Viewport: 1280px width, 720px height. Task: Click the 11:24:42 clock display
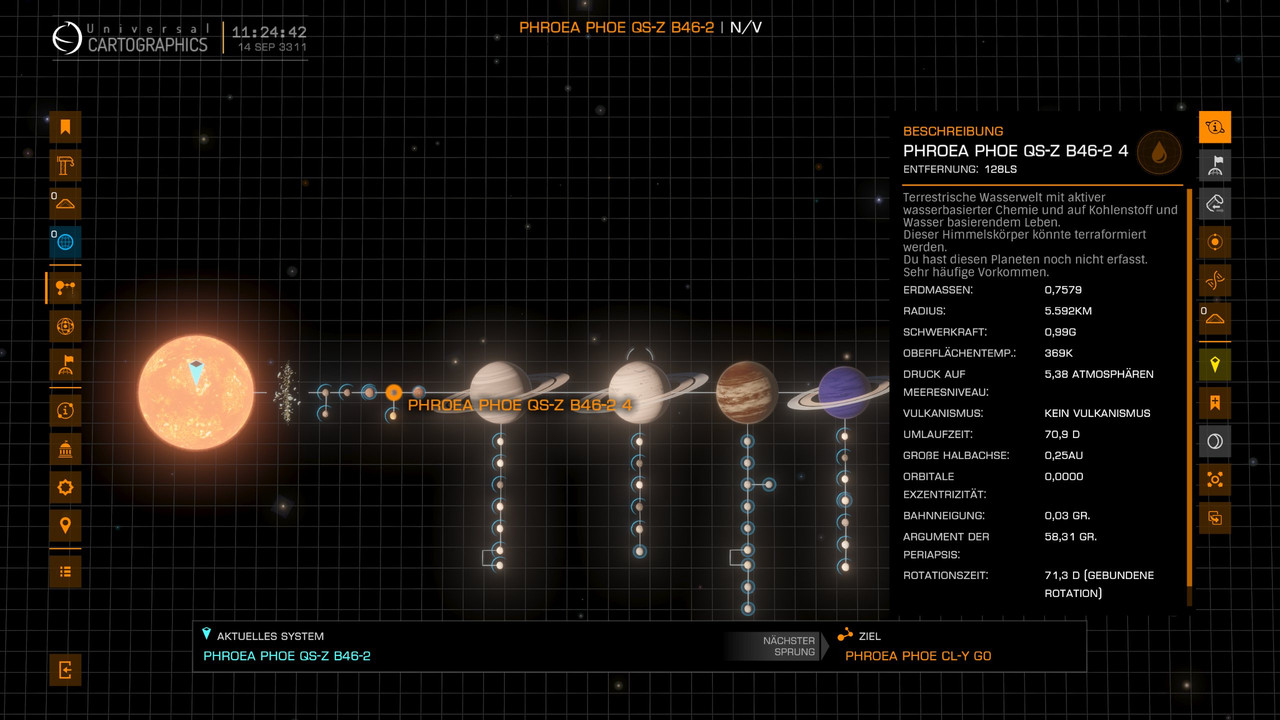[269, 32]
